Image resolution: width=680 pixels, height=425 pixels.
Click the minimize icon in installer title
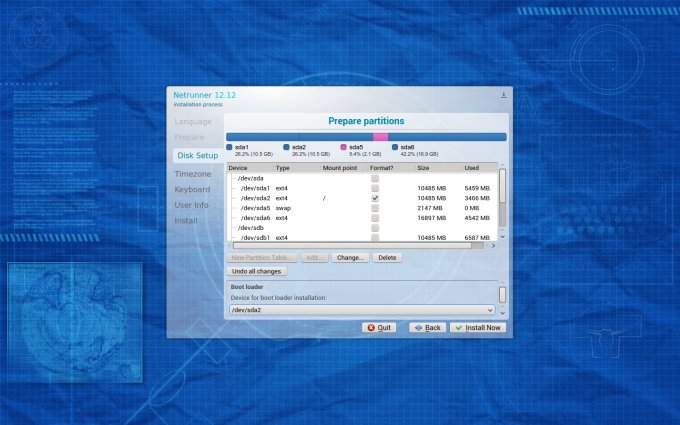[503, 95]
